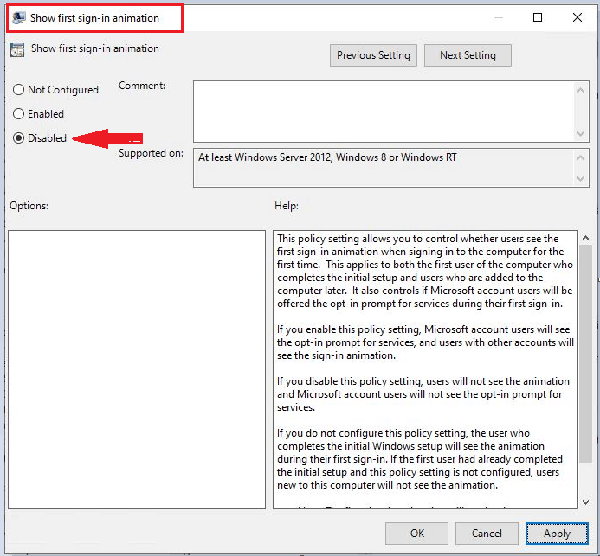Choose the Disabled radio option
Image resolution: width=600 pixels, height=556 pixels.
point(18,138)
